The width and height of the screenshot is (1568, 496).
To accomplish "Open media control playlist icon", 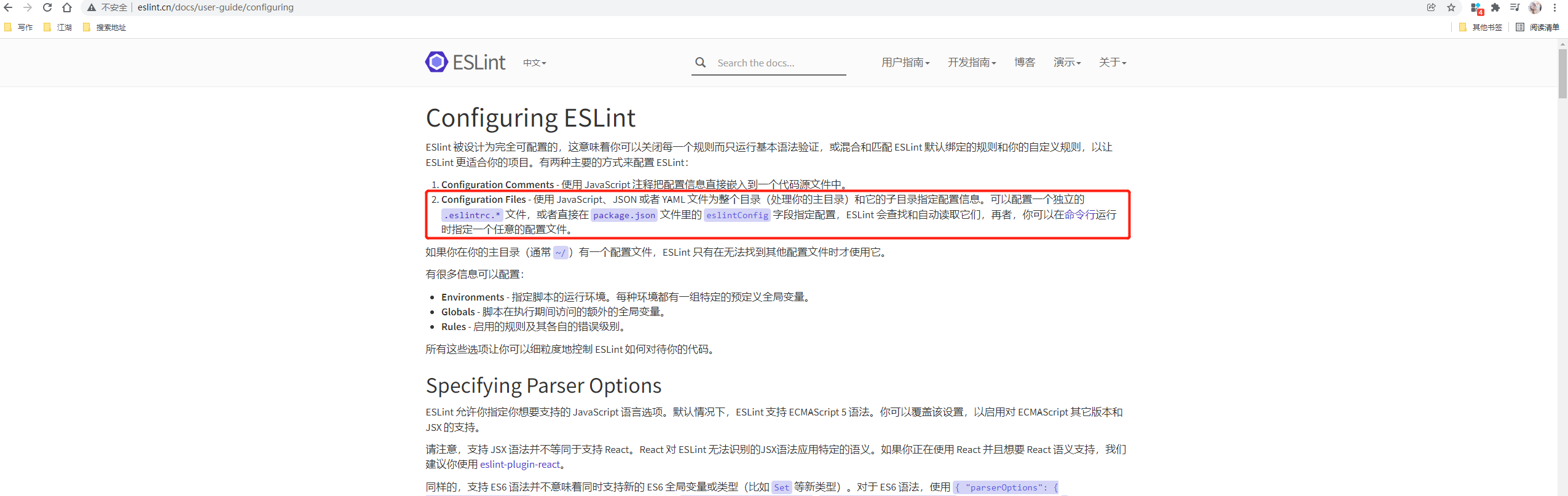I will pyautogui.click(x=1515, y=7).
